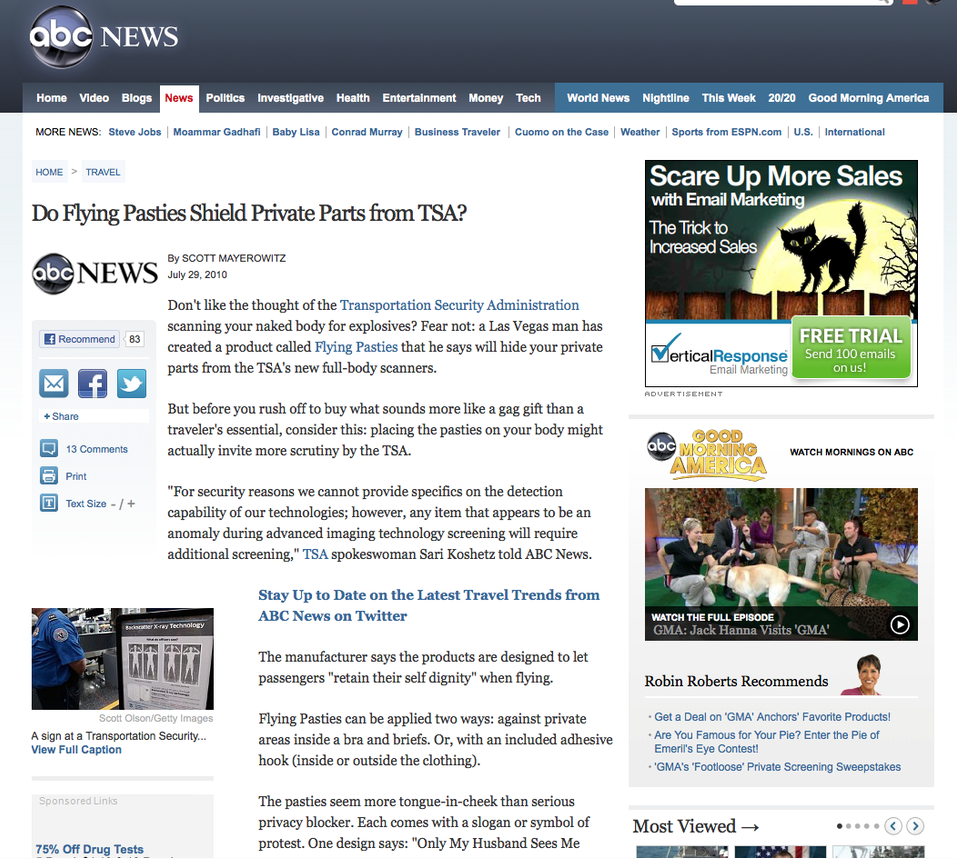The image size is (957, 859).
Task: Decrease text size with minus sign
Action: [x=113, y=504]
